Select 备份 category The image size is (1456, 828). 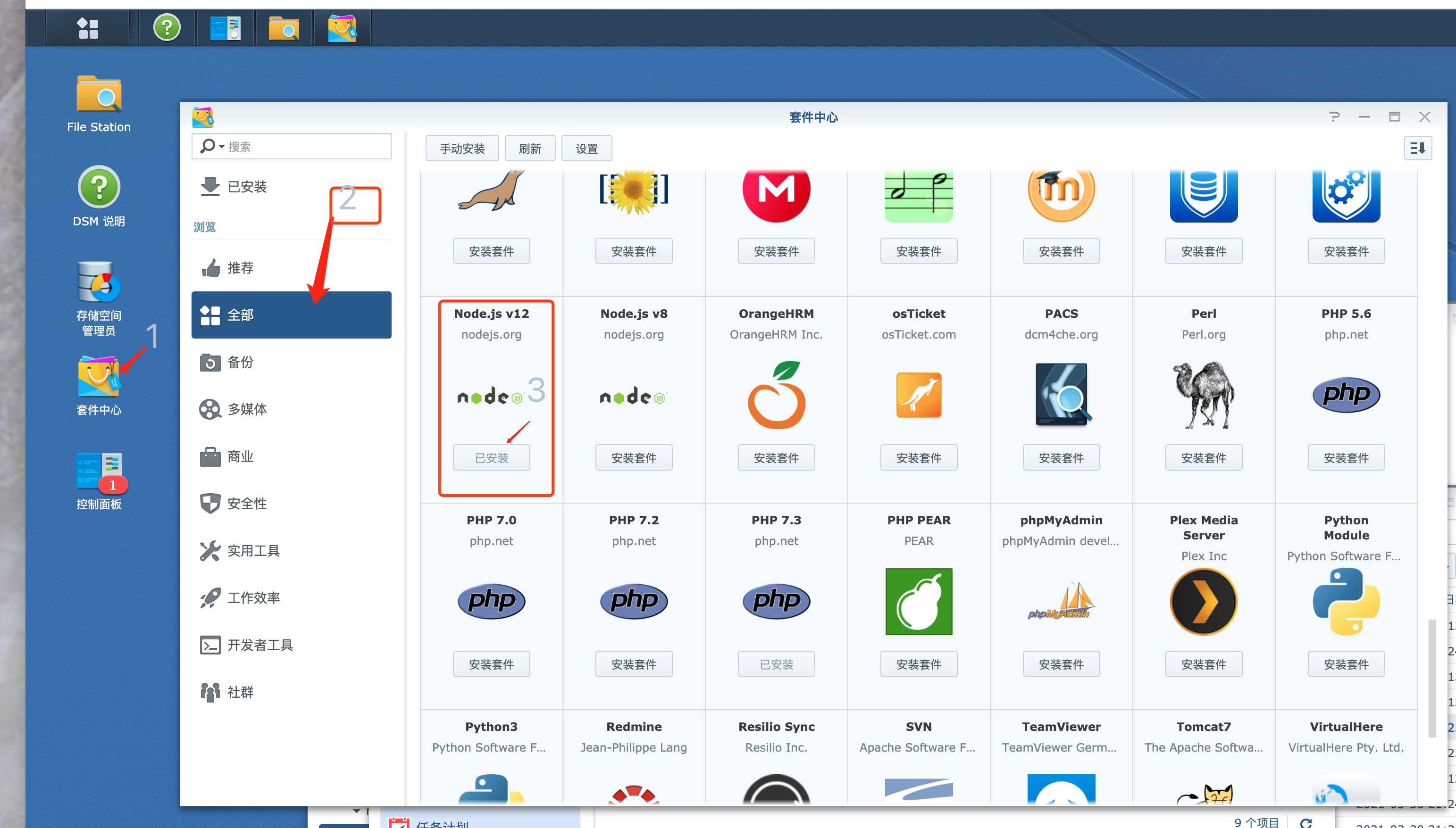pos(291,362)
